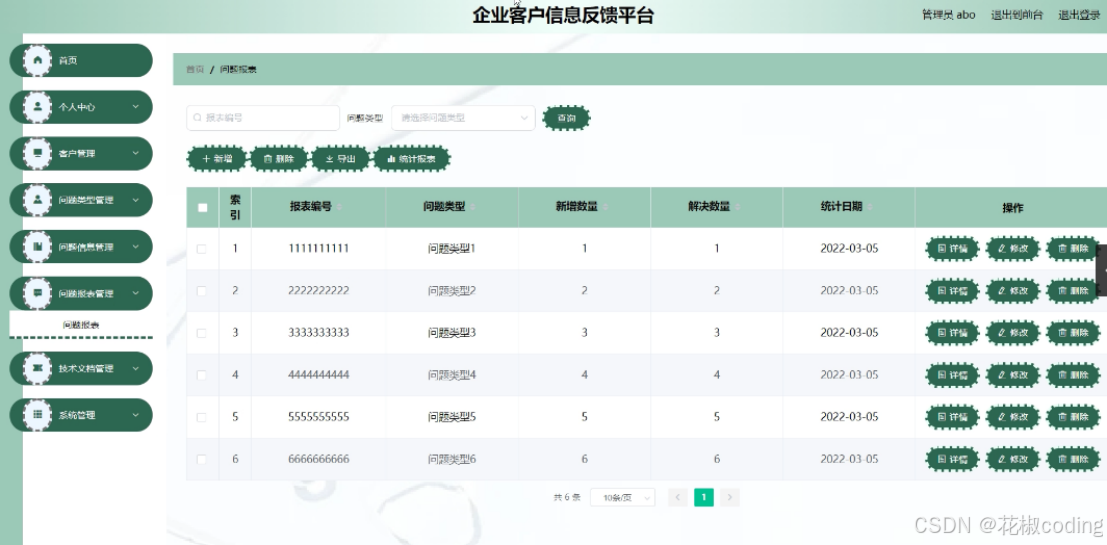Image resolution: width=1107 pixels, height=545 pixels.
Task: Open the 首页 sidebar menu item
Action: point(81,61)
